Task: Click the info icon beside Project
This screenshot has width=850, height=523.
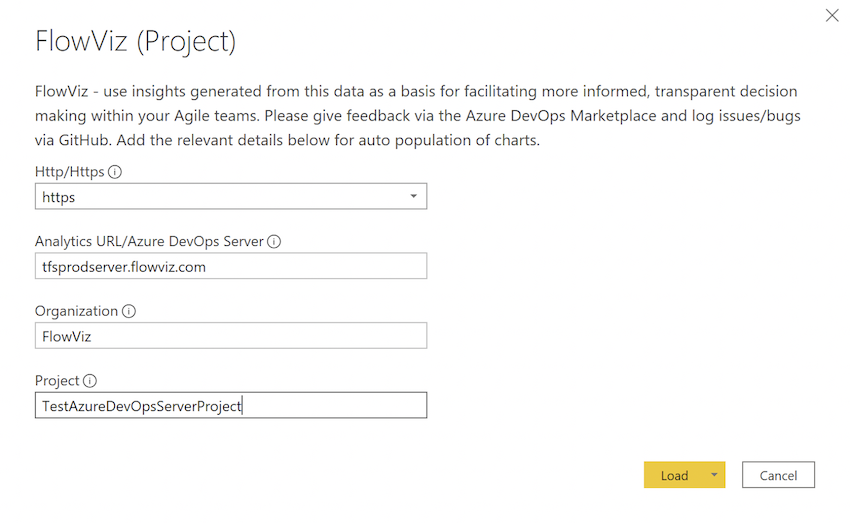Action: tap(90, 381)
